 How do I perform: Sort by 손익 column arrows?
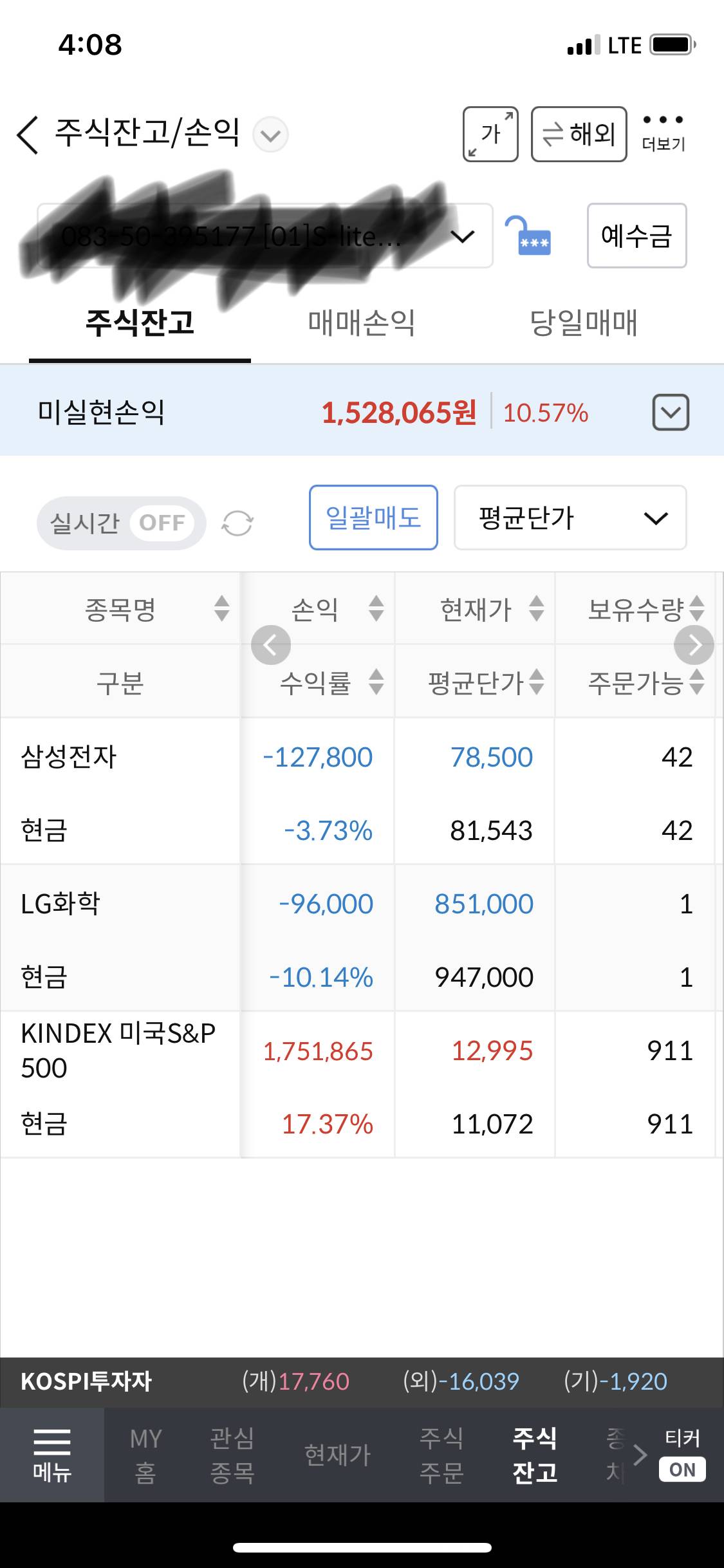click(x=376, y=608)
